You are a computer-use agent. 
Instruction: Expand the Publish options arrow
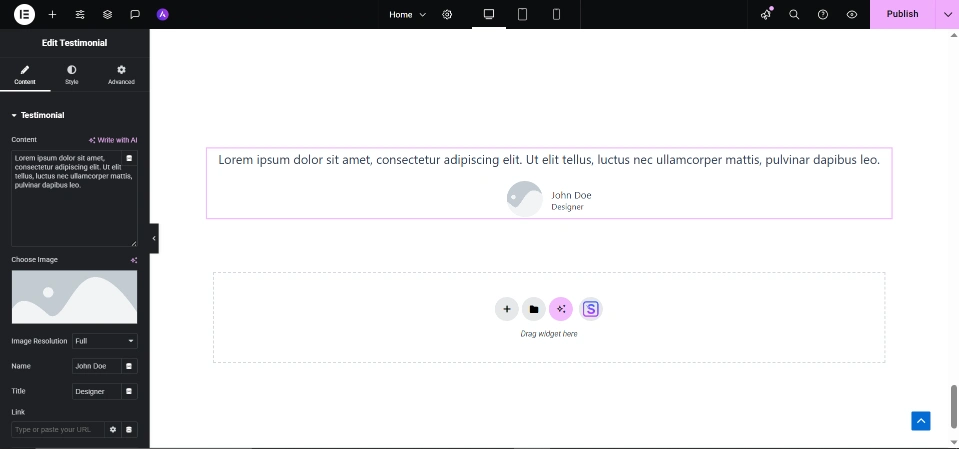coord(947,14)
